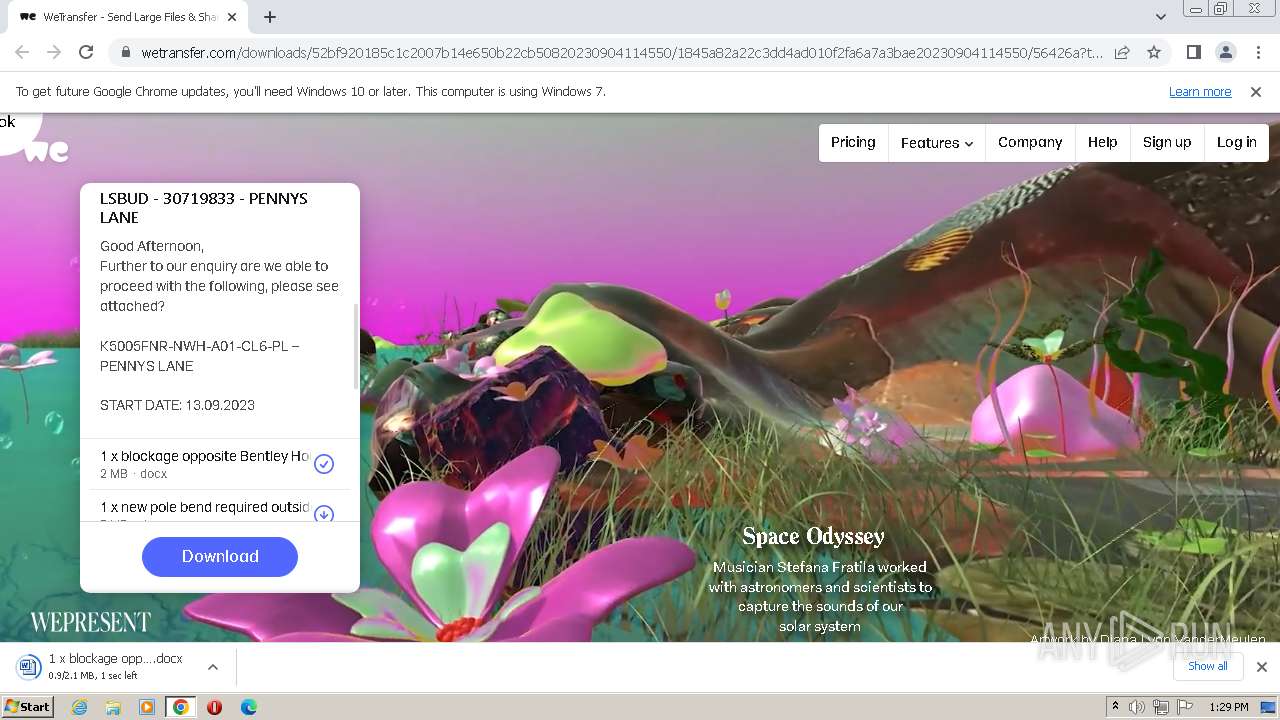Image resolution: width=1280 pixels, height=720 pixels.
Task: Dismiss the Chrome update notification bar
Action: [1256, 91]
